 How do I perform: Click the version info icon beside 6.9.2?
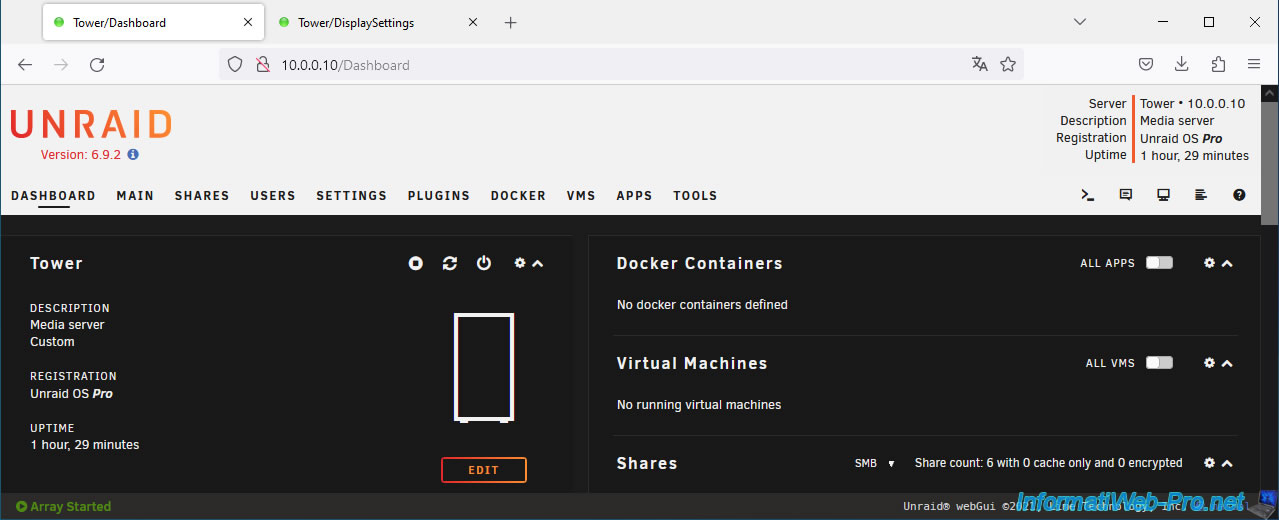click(133, 155)
